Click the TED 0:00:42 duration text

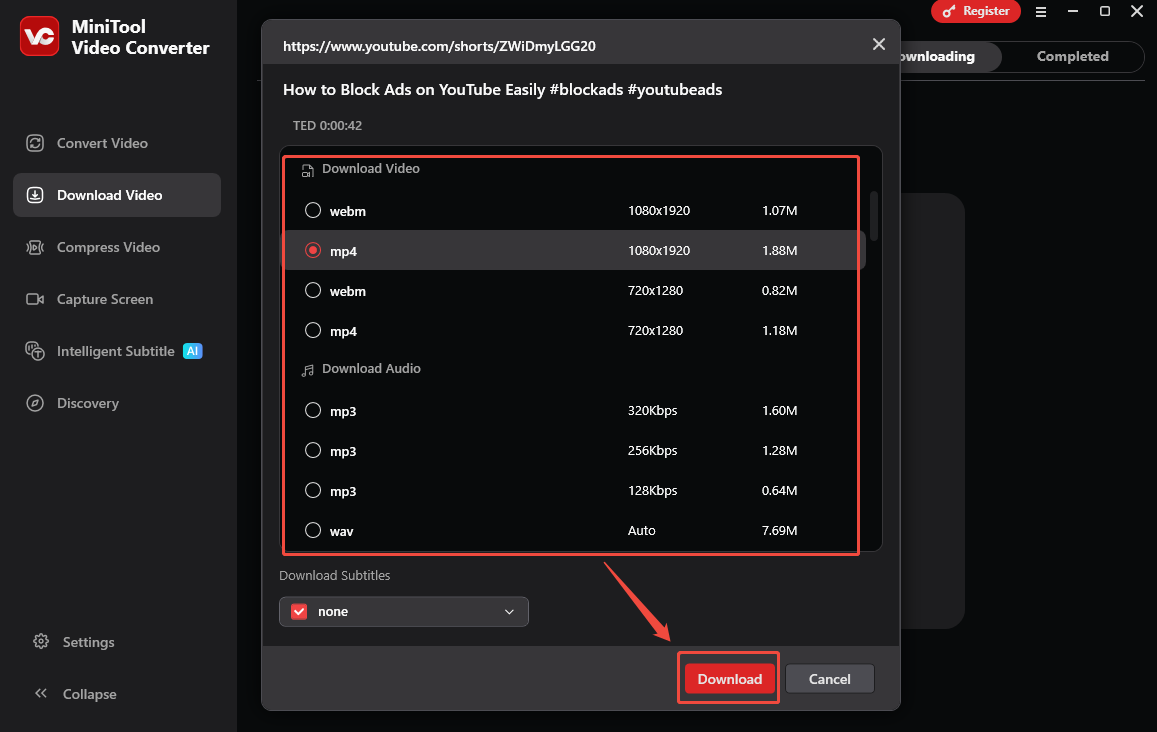point(328,125)
